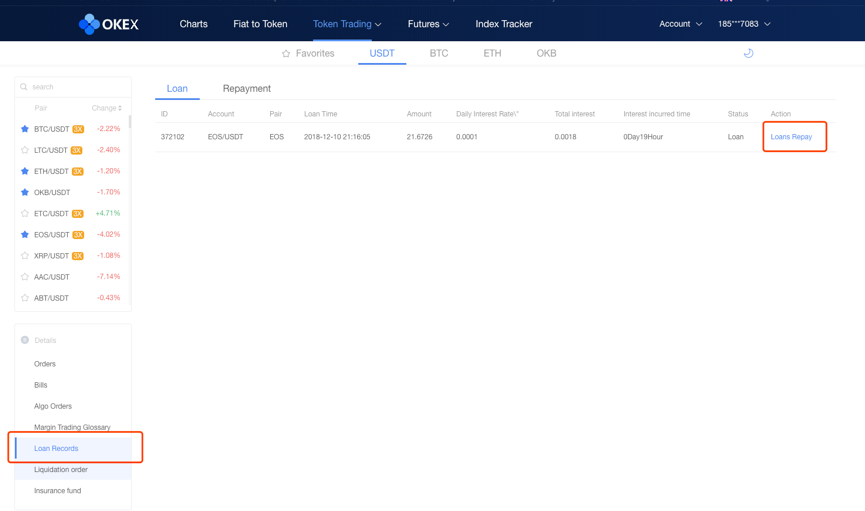Viewport: 865px width, 511px height.
Task: Select ETC/USDT pair
Action: tap(51, 213)
